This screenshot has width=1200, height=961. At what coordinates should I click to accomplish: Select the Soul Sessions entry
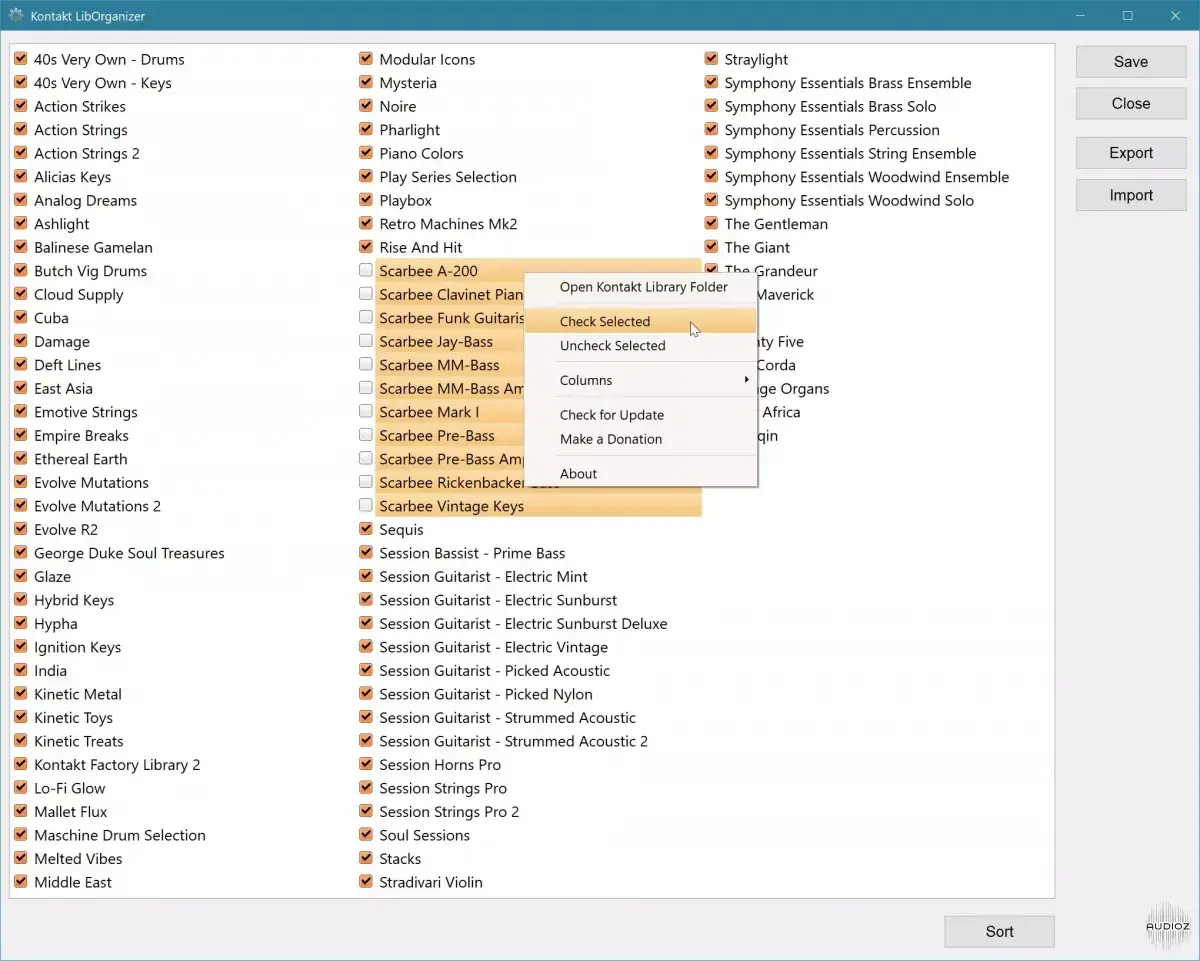coord(424,835)
